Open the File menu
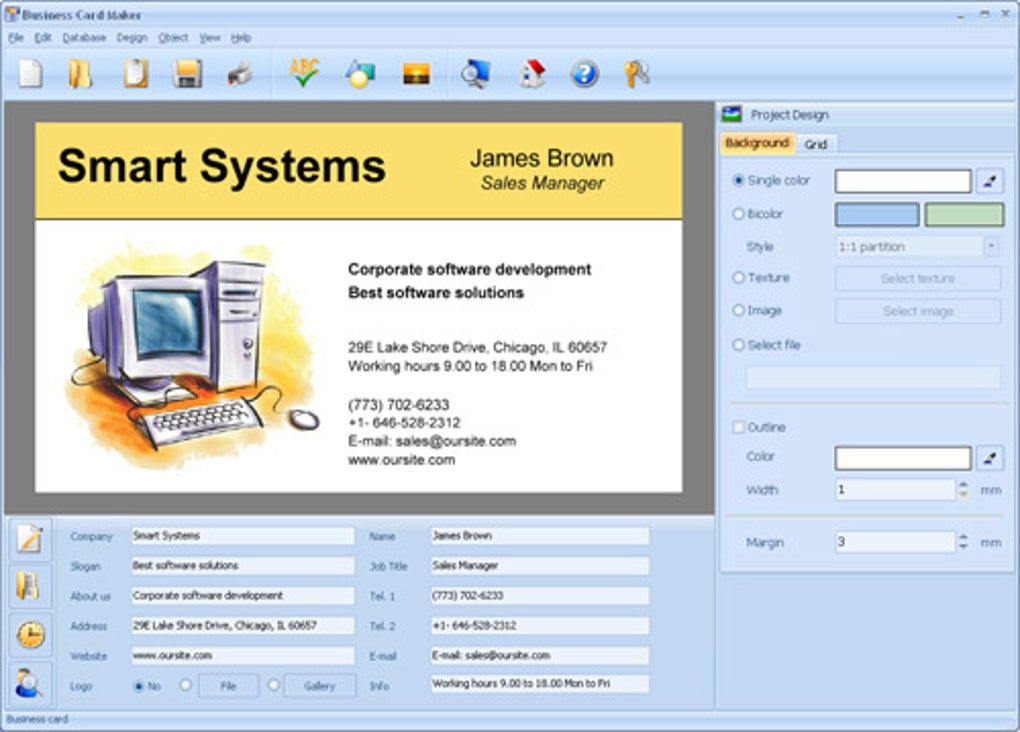The width and height of the screenshot is (1020, 732). click(x=16, y=38)
